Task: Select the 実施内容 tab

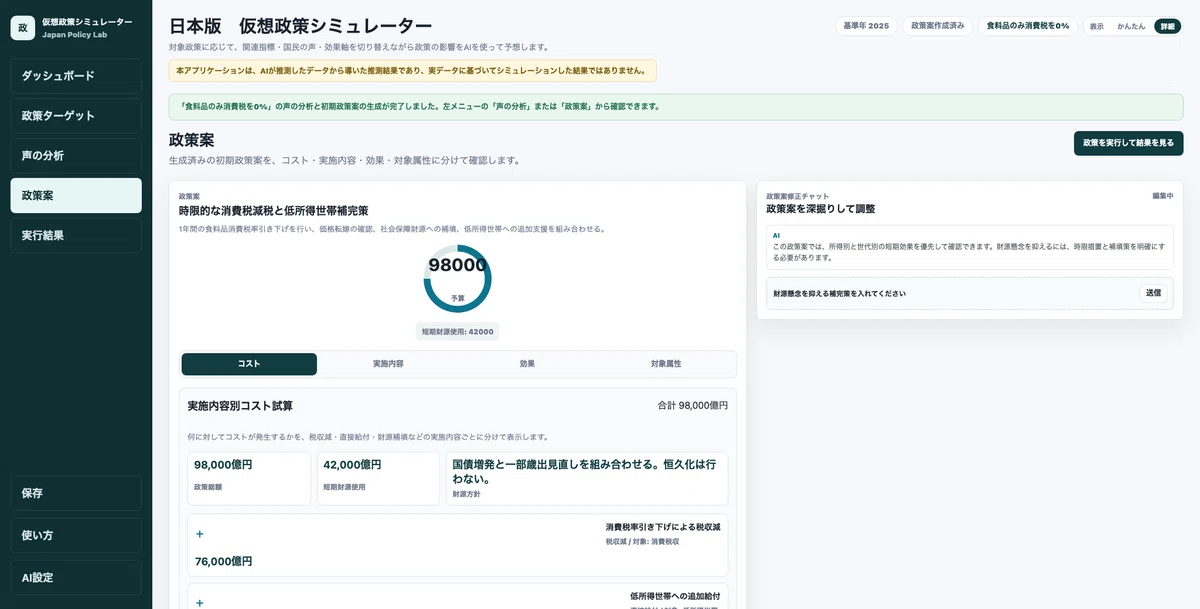Action: coord(388,364)
